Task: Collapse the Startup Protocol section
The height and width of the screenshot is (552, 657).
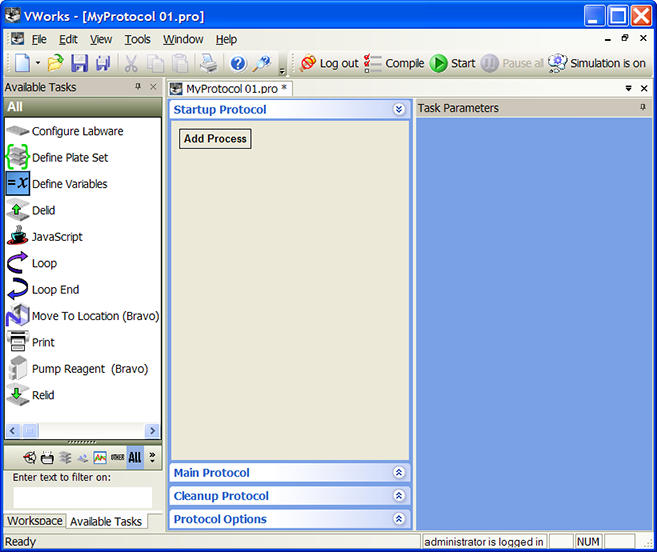Action: coord(399,110)
